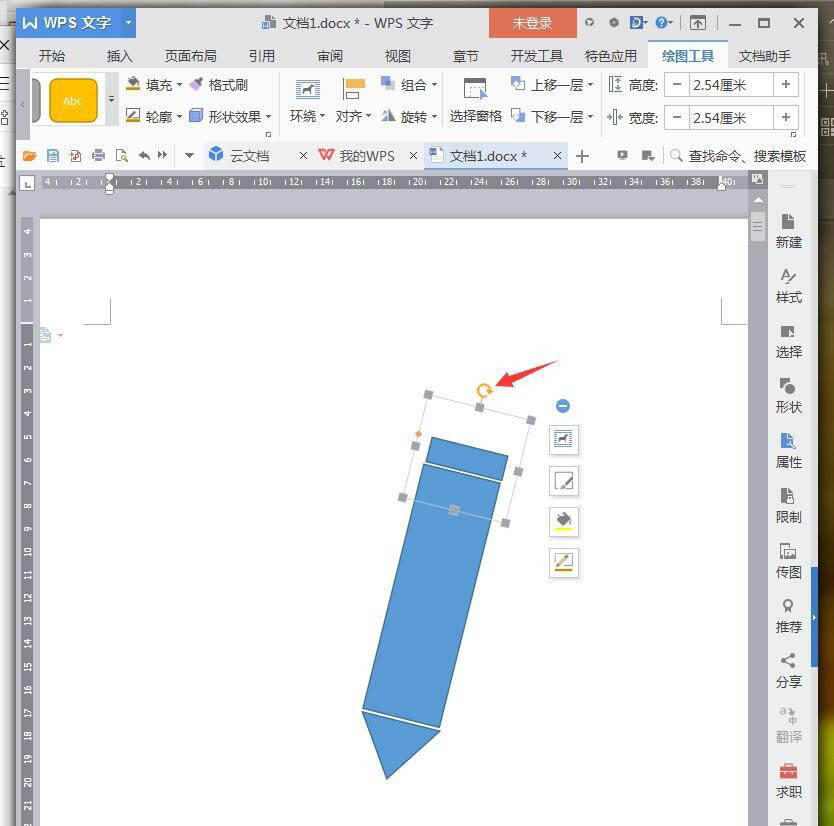Viewport: 834px width, 826px height.
Task: Open 求职 in the right sidebar
Action: click(788, 780)
